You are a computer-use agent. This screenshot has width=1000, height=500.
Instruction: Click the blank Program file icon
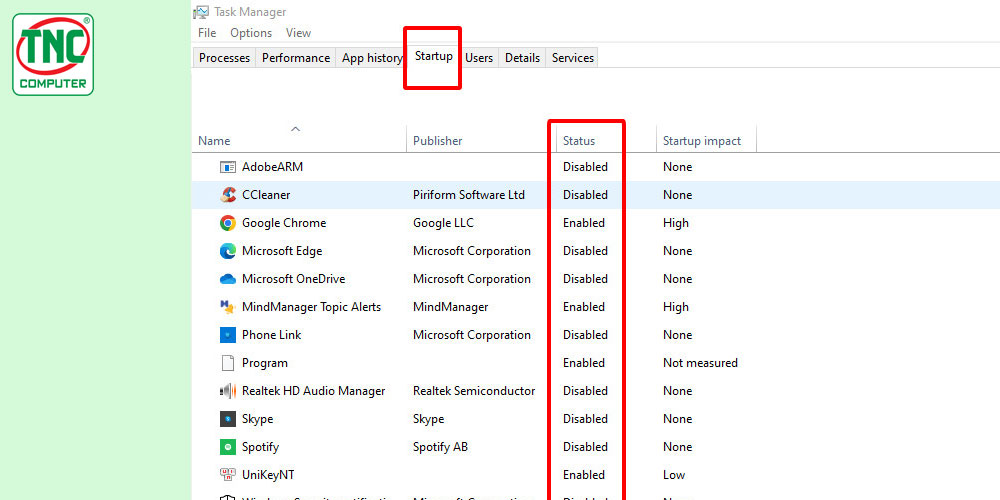coord(228,363)
